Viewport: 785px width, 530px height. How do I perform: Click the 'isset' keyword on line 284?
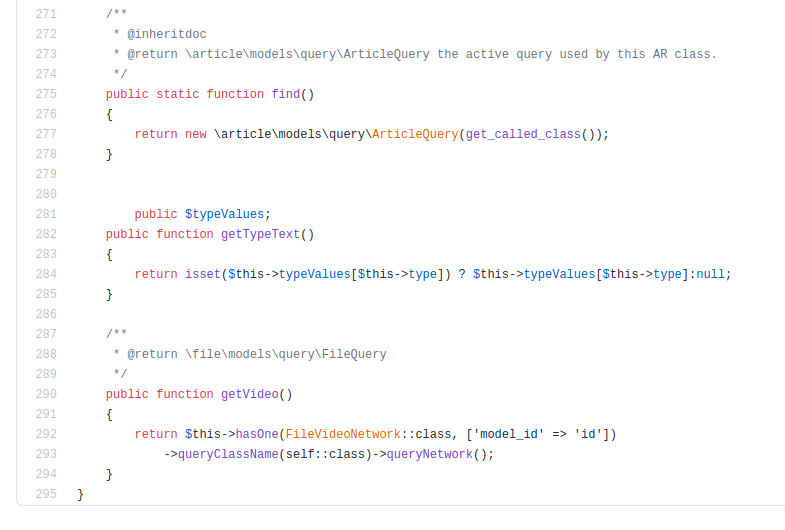(x=203, y=274)
